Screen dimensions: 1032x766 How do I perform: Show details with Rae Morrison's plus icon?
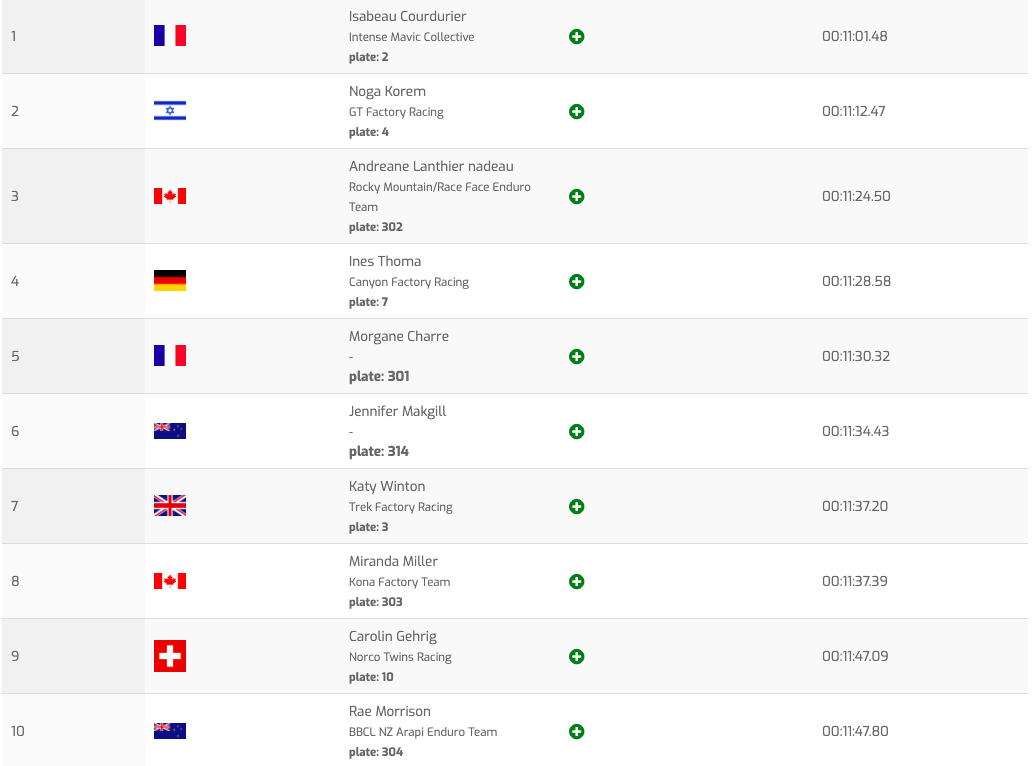(x=576, y=732)
